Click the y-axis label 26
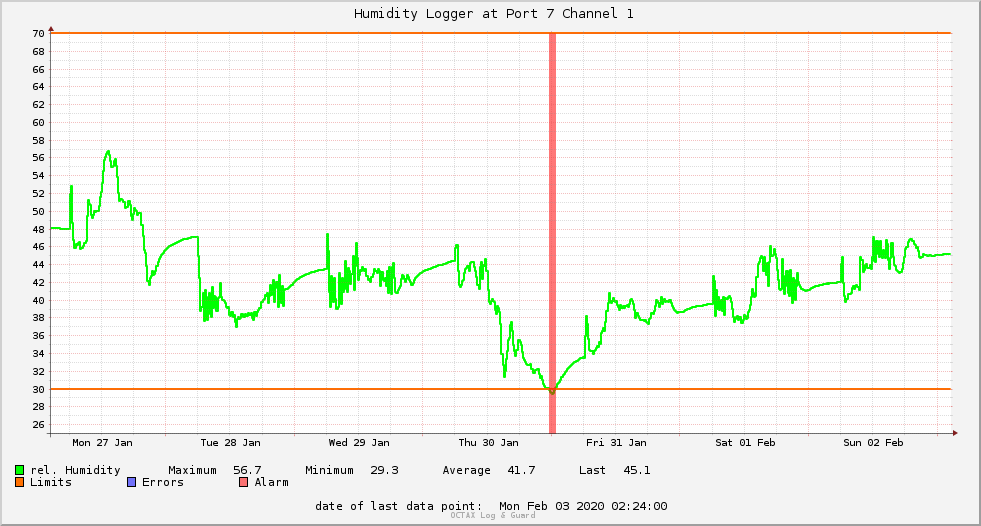The image size is (981, 526). tap(38, 425)
